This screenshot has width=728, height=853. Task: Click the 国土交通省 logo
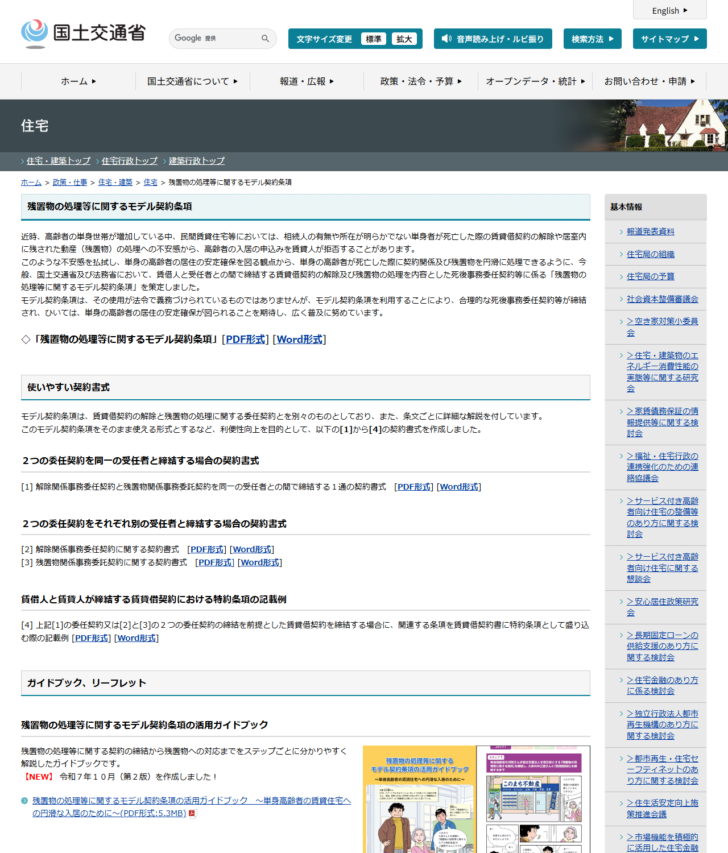coord(83,34)
